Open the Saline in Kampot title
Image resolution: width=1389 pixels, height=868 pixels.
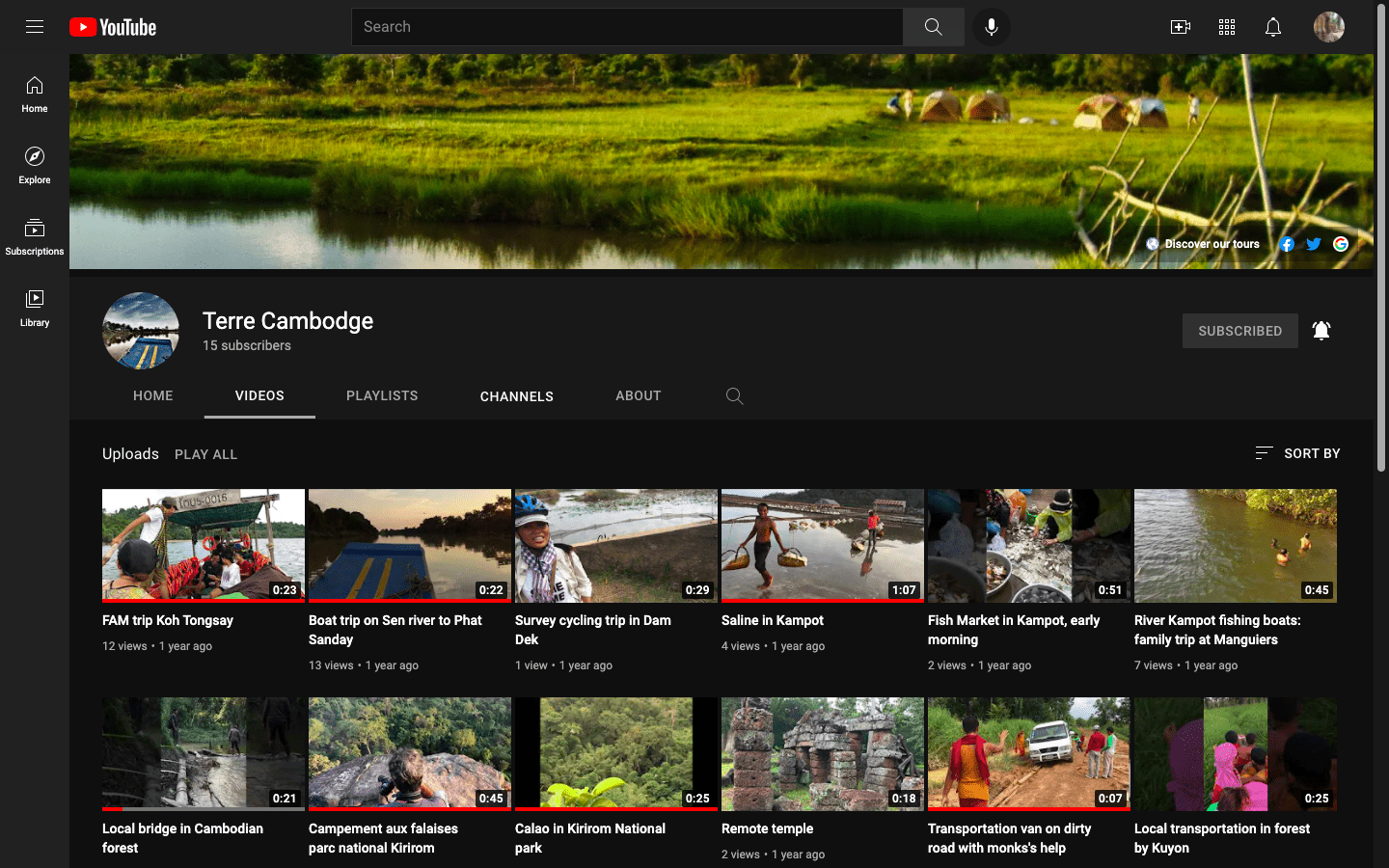(x=773, y=620)
